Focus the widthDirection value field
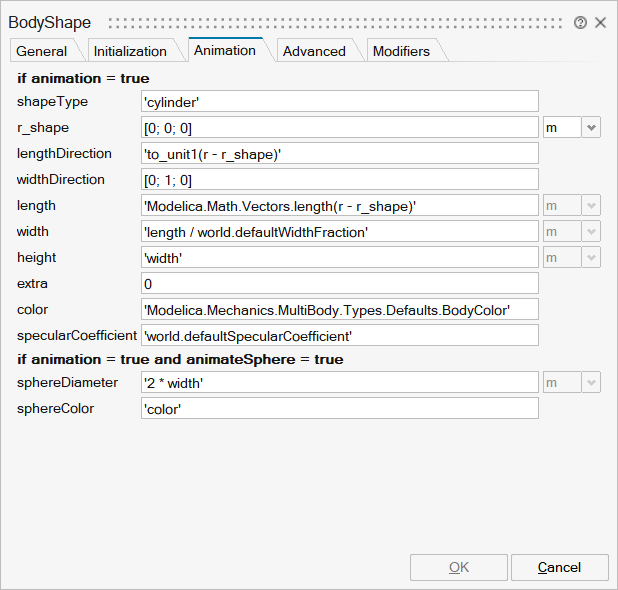The width and height of the screenshot is (618, 590). coord(340,179)
